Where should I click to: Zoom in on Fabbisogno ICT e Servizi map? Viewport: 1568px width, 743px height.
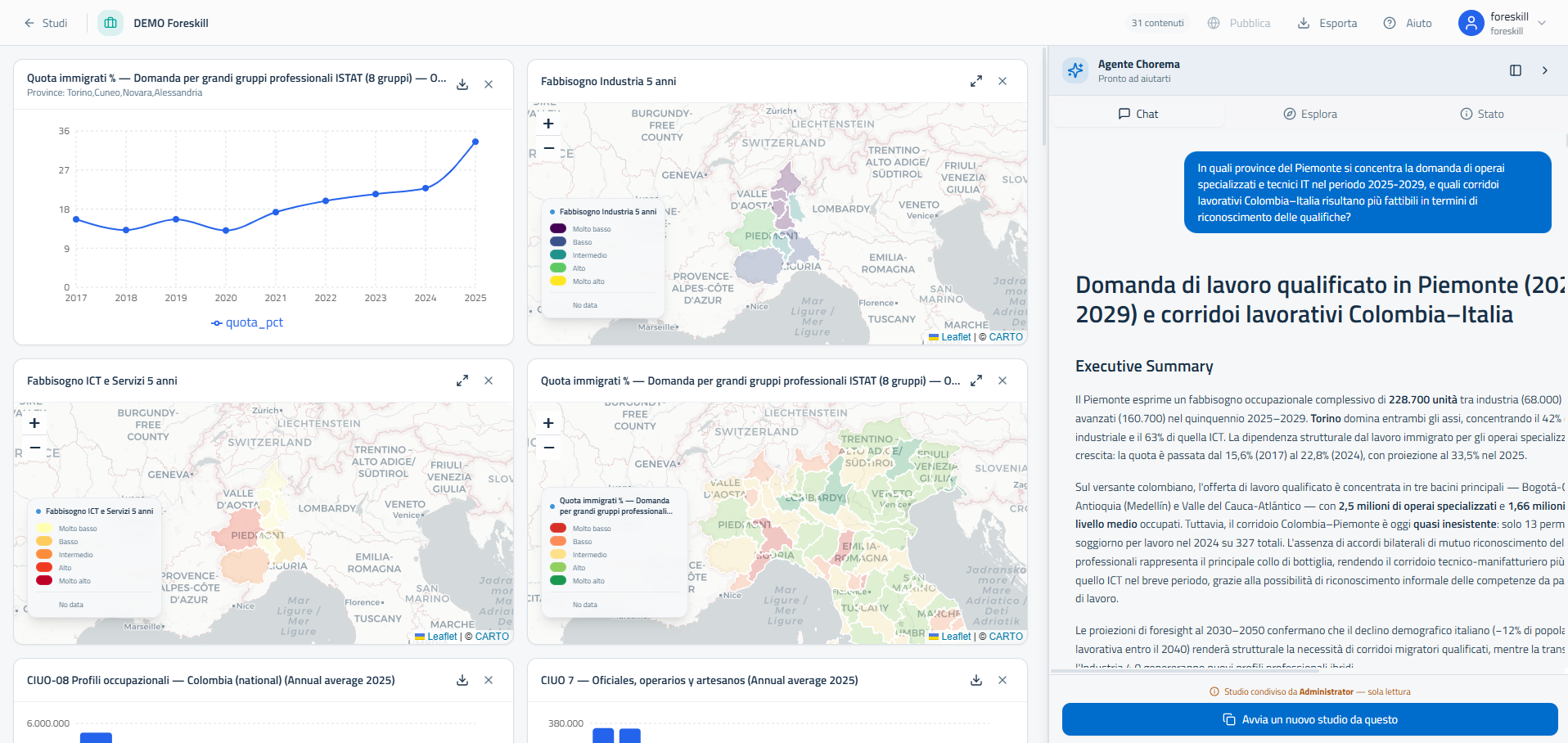point(34,423)
